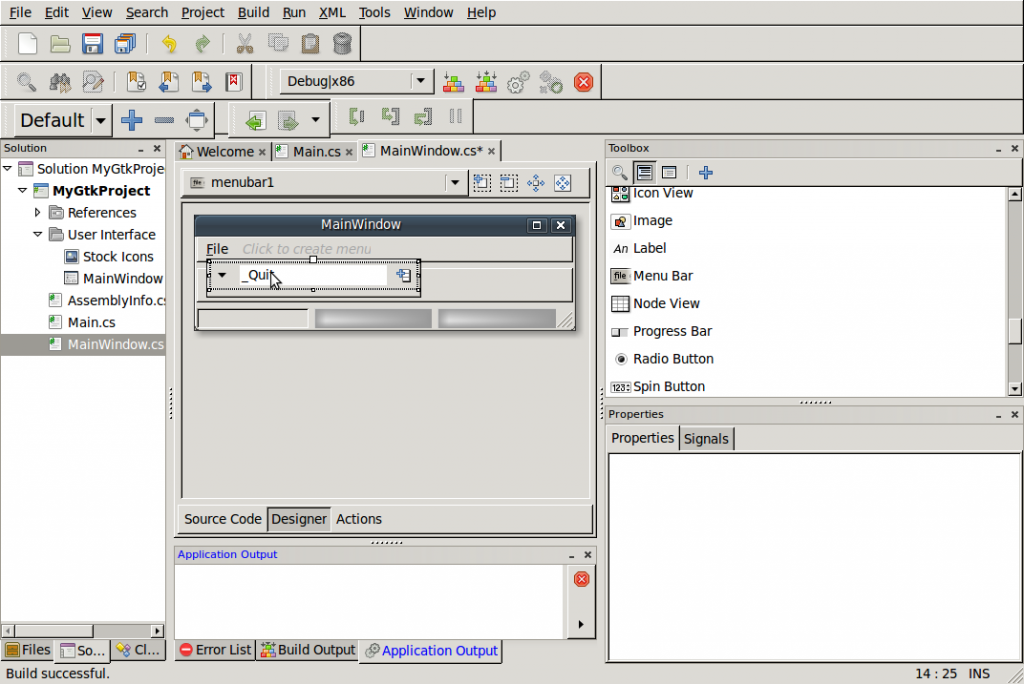Expand the References folder
This screenshot has height=684, width=1024.
click(37, 212)
